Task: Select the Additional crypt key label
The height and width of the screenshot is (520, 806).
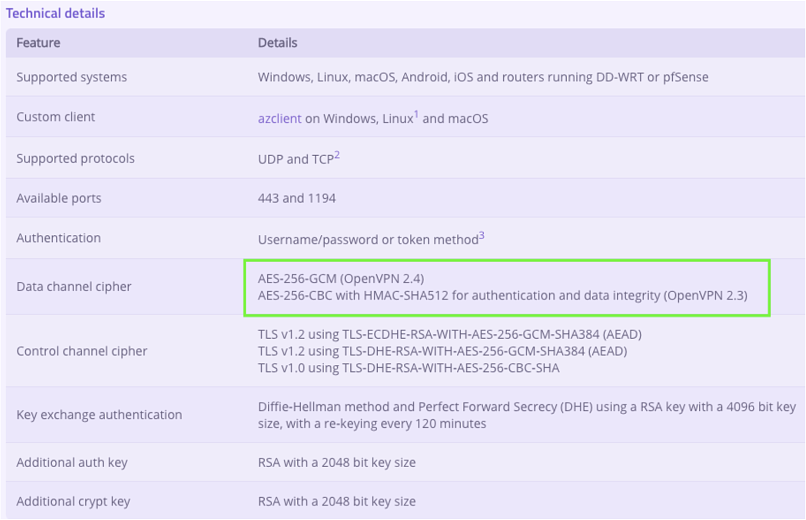Action: coord(73,501)
